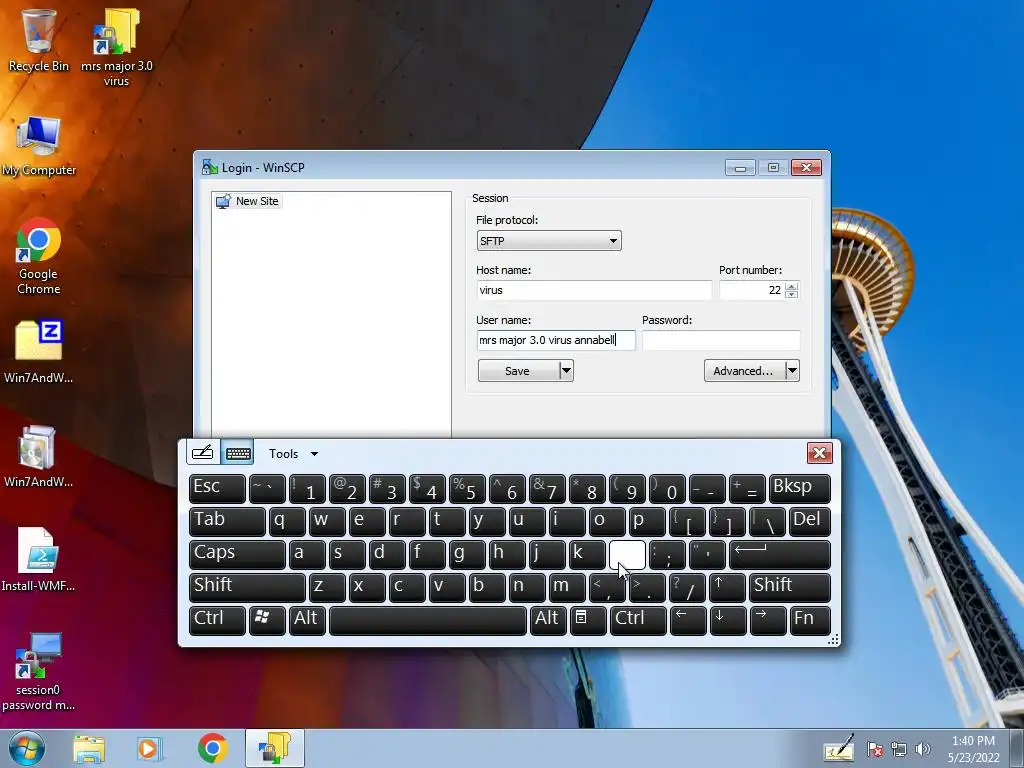Click the Port number field

click(751, 290)
